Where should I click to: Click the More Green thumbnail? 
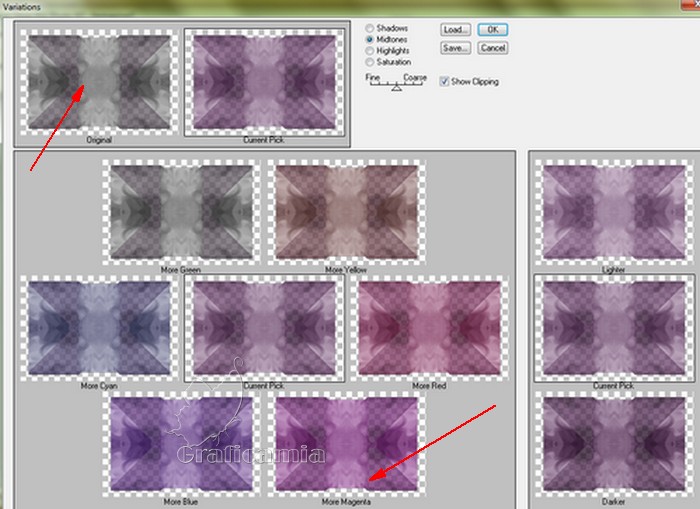click(x=181, y=213)
